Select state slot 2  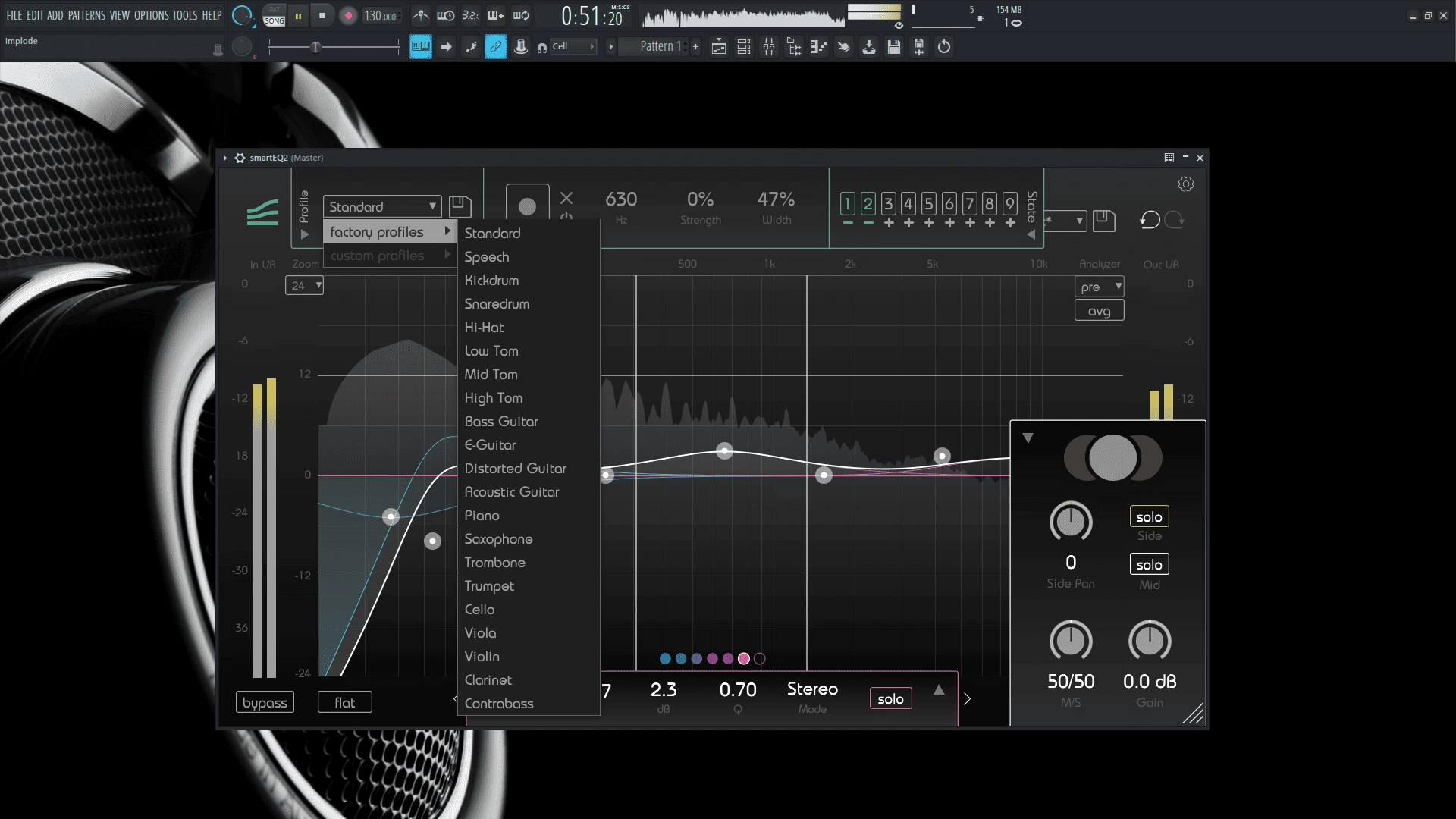click(868, 203)
